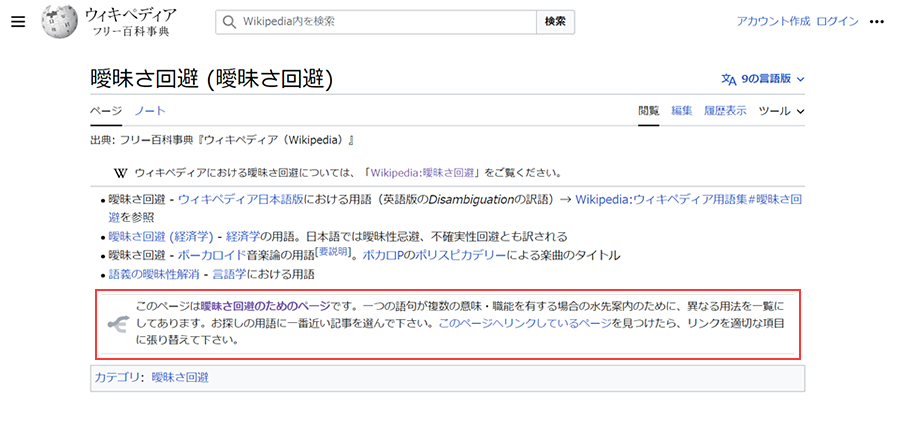The image size is (900, 440).
Task: Click the 出典: フリー百科事典 tagline text
Action: point(222,140)
